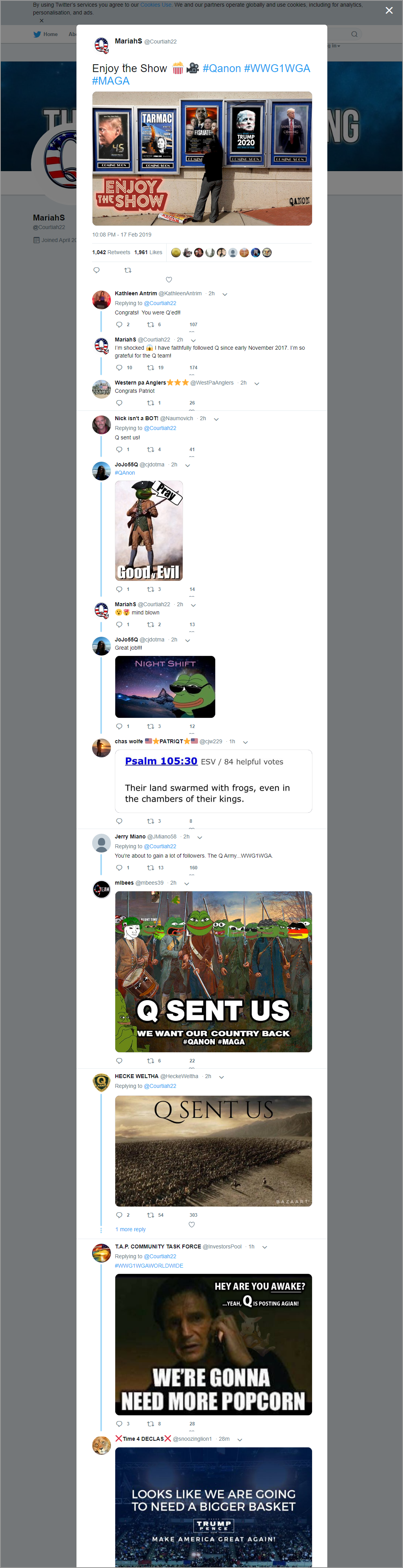The image size is (403, 1568).
Task: Expand menu chevron on Jerry Miano's reply
Action: (x=200, y=837)
